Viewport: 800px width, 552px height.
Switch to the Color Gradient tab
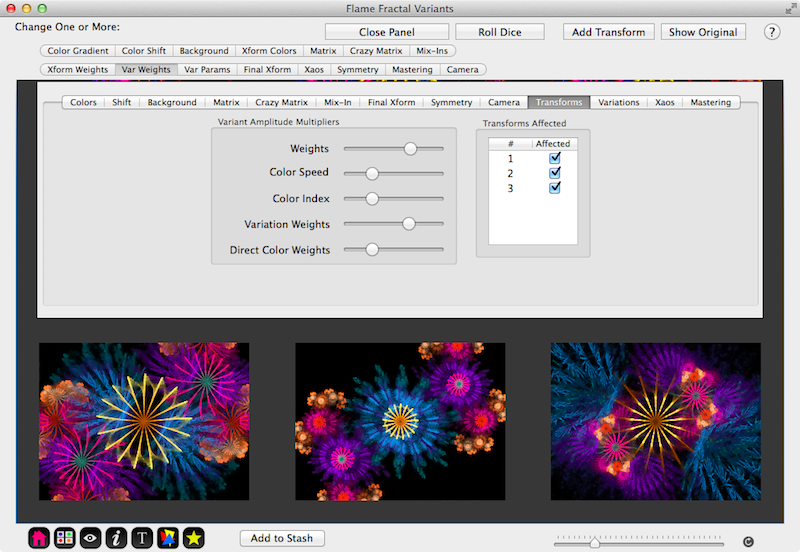(x=78, y=51)
